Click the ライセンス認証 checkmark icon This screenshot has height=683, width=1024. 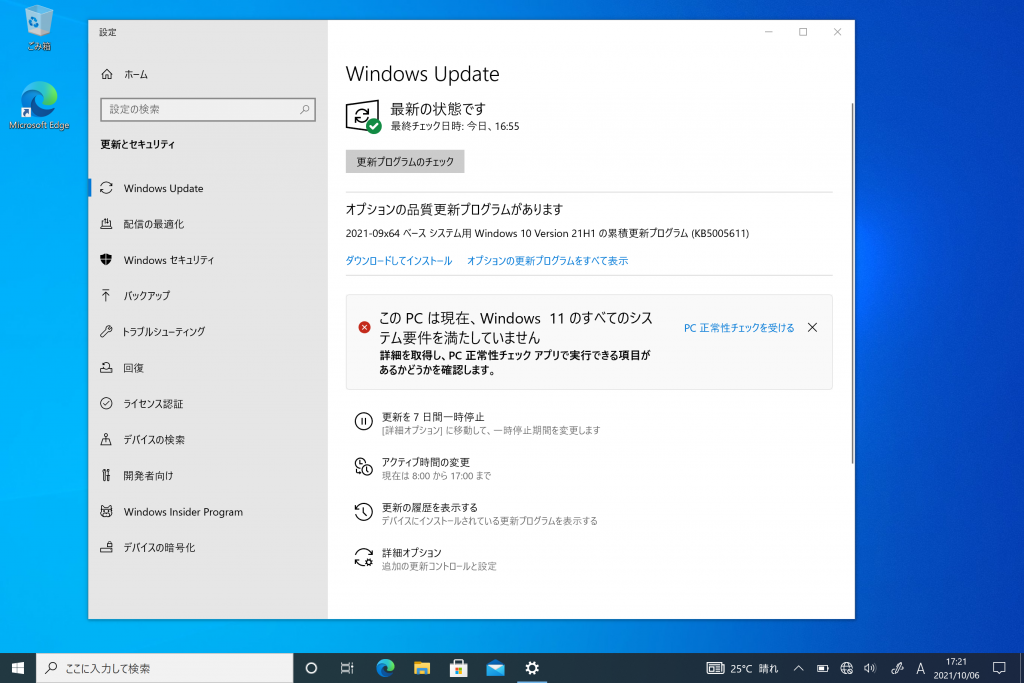(106, 404)
